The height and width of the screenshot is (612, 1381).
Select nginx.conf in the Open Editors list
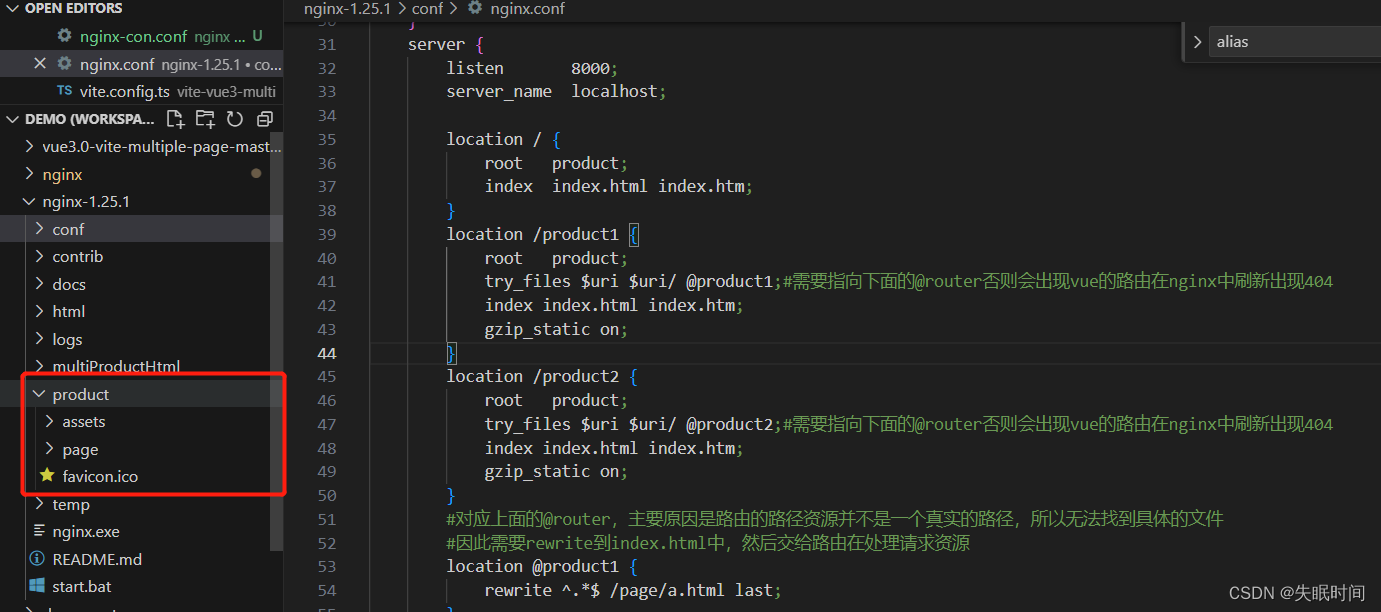141,64
